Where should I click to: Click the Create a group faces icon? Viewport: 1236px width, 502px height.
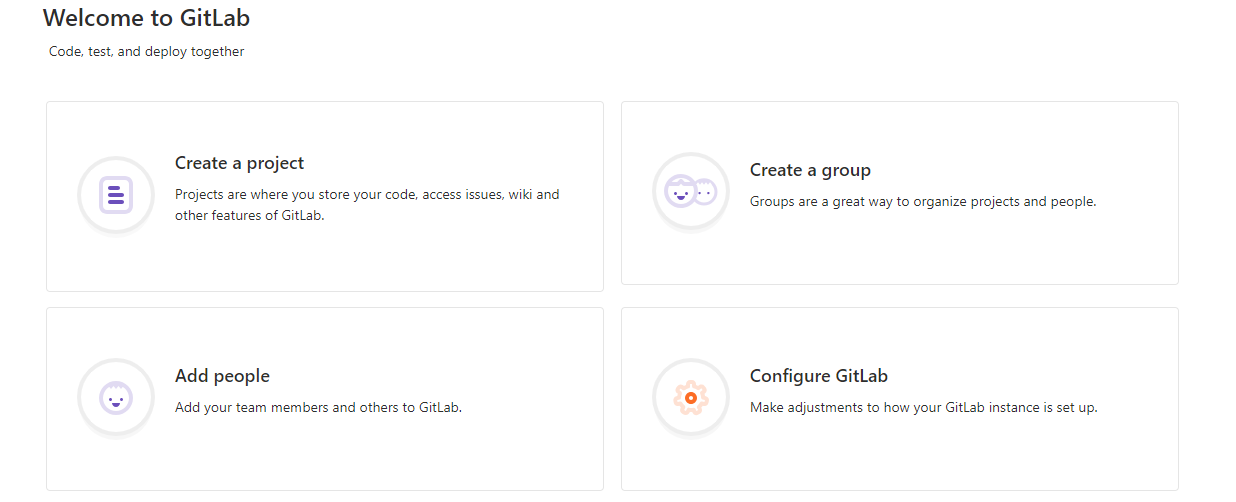pos(691,190)
